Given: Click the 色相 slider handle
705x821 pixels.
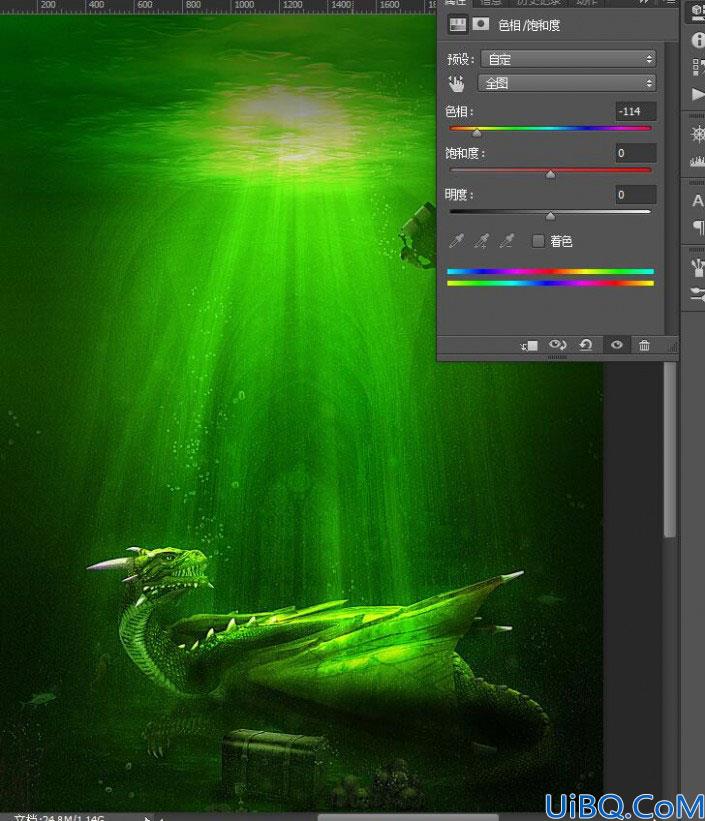Looking at the screenshot, I should tap(477, 134).
